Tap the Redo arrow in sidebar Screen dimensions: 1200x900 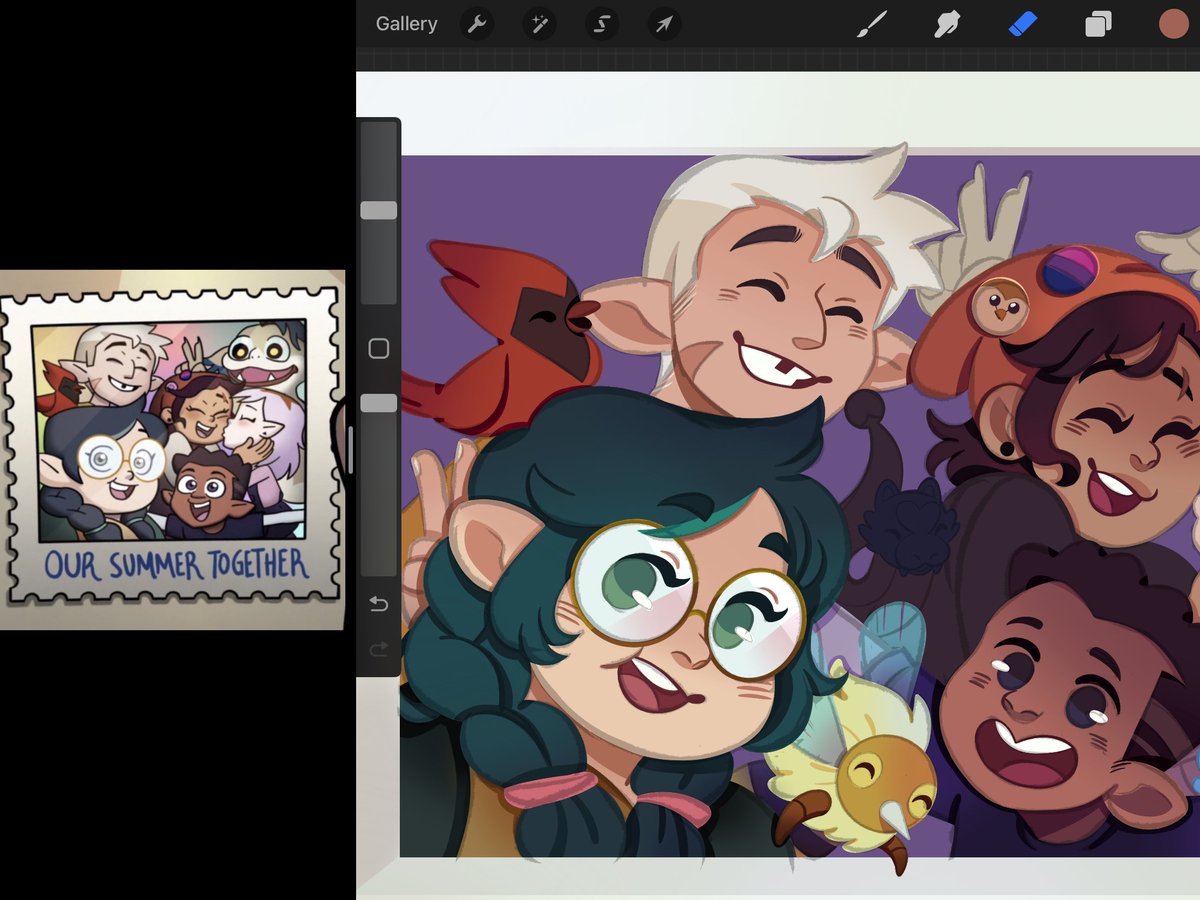(x=379, y=650)
